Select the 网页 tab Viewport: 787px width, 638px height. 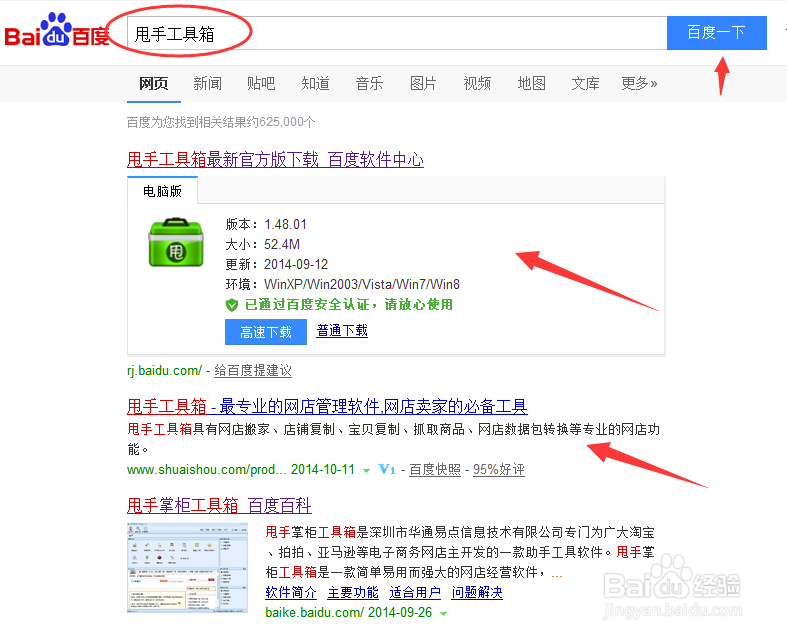154,83
